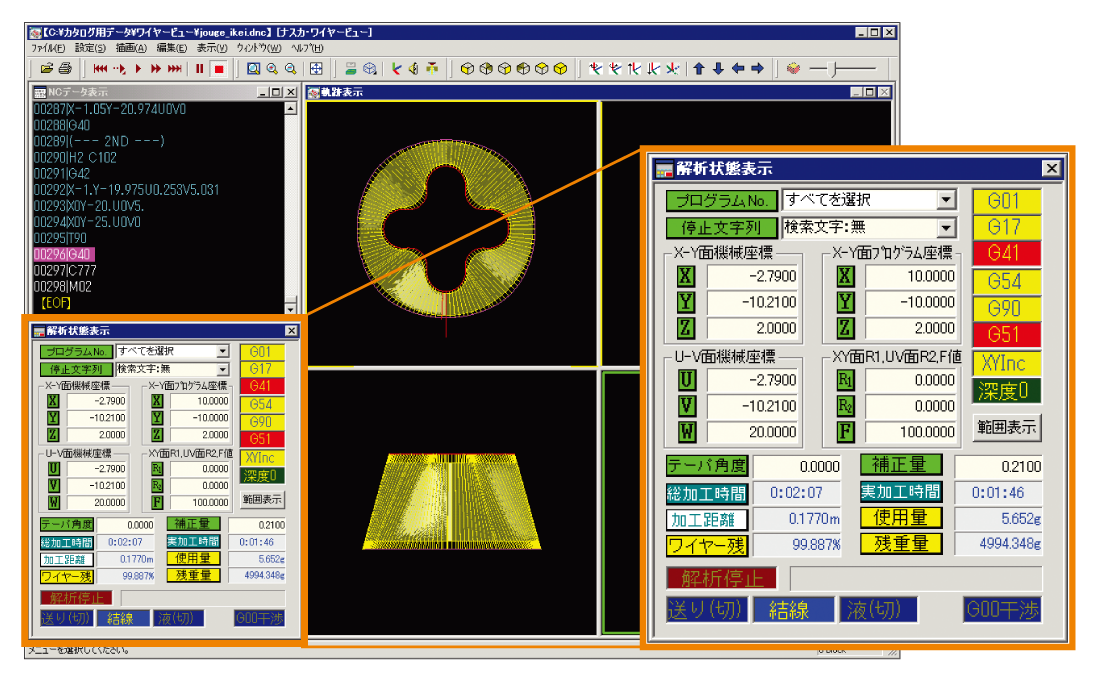Open the 表示(V) menu
The width and height of the screenshot is (1094, 680).
click(x=212, y=48)
